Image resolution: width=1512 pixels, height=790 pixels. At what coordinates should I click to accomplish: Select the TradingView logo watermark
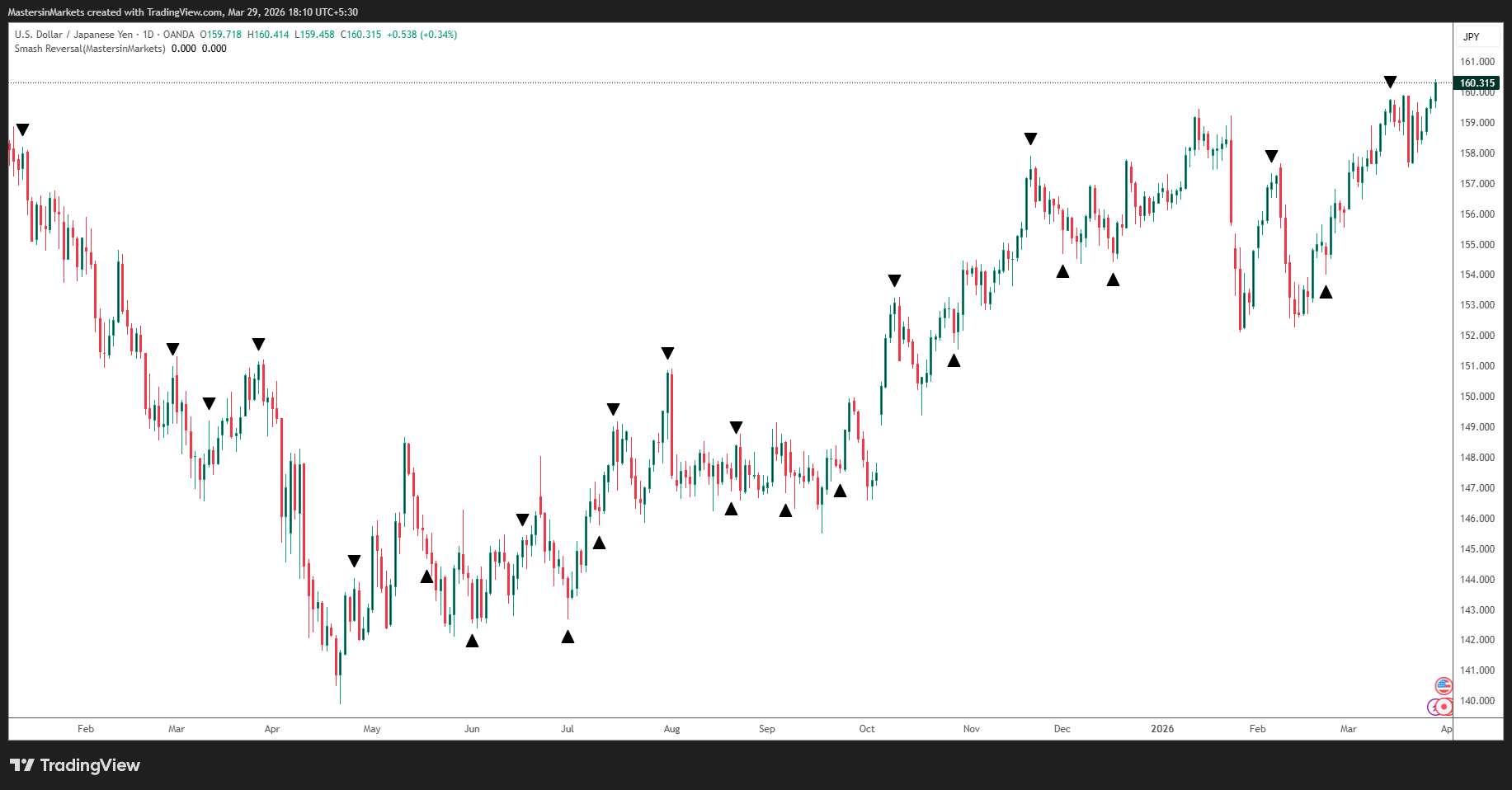pos(74,765)
